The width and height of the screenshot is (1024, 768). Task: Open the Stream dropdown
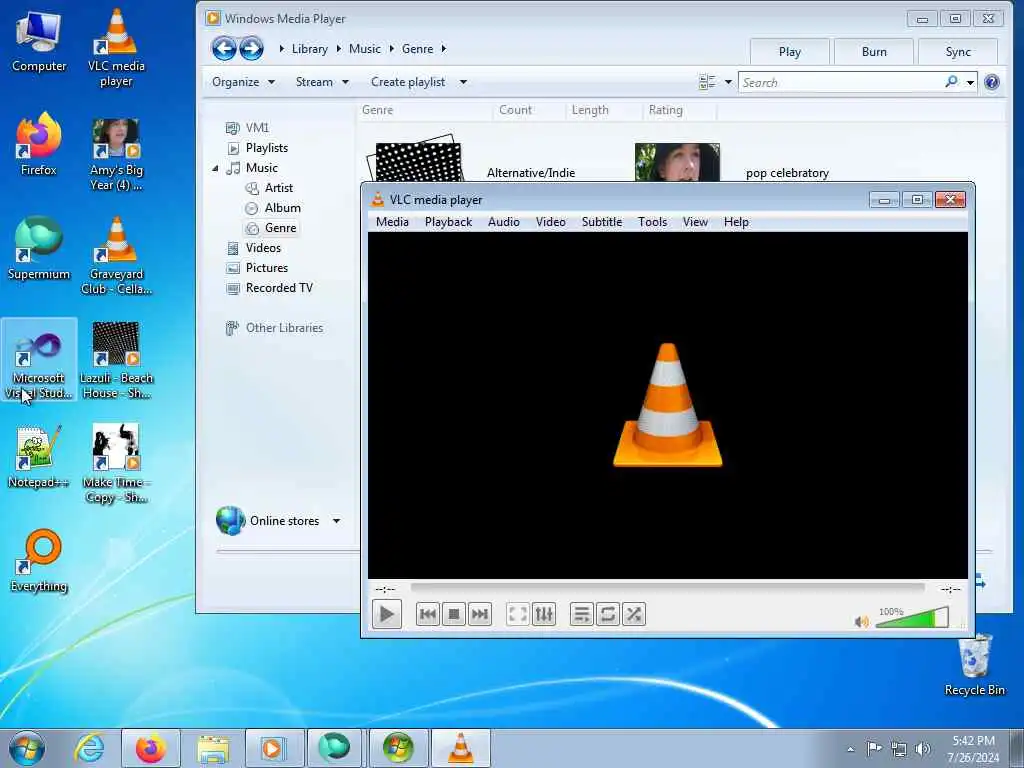click(322, 82)
